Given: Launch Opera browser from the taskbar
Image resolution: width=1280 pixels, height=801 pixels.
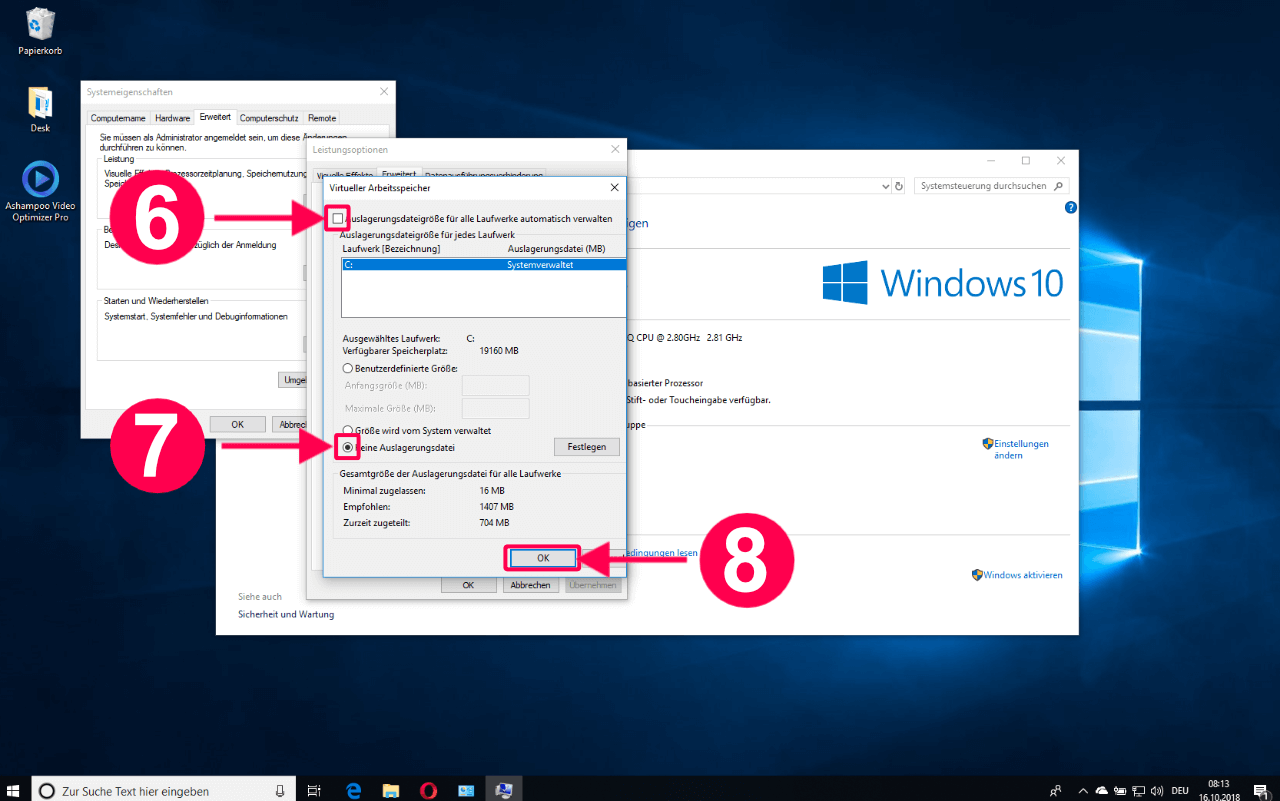Looking at the screenshot, I should click(429, 790).
